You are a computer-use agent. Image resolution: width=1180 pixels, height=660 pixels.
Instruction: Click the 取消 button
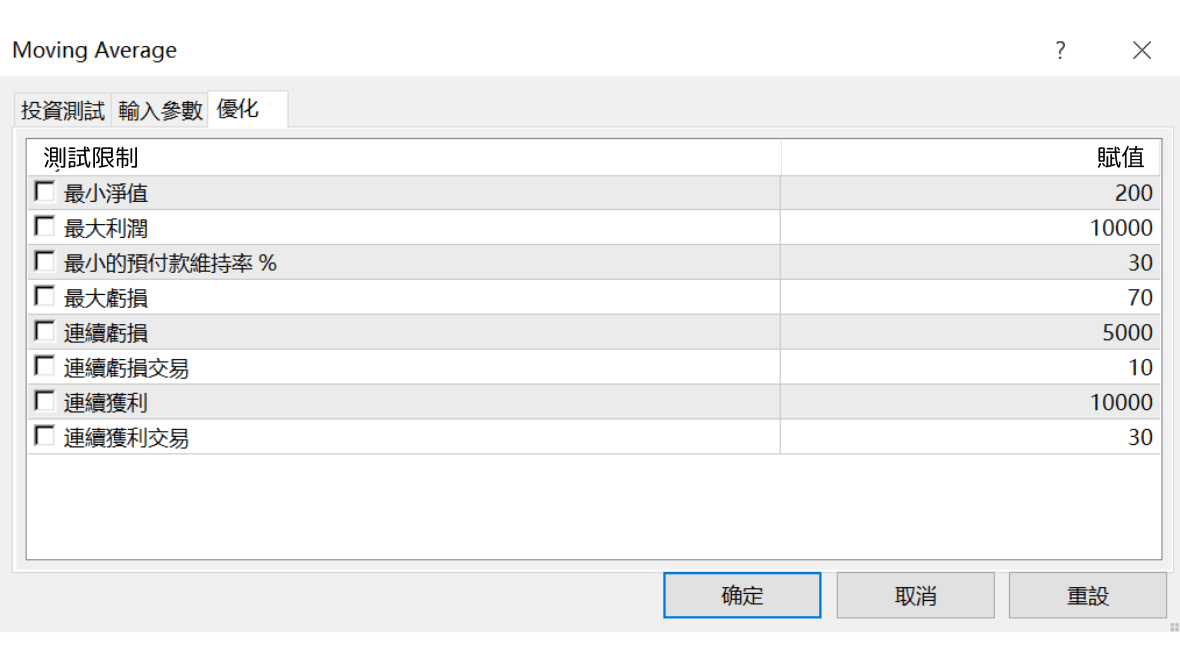(x=915, y=596)
